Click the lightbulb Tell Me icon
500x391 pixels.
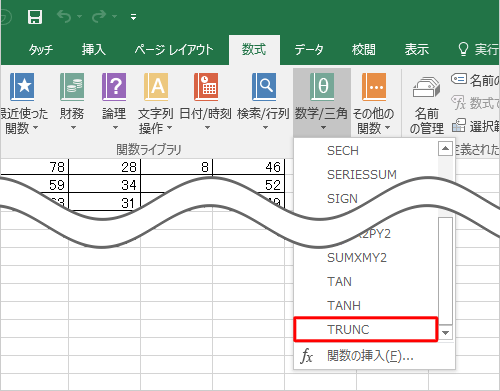tap(463, 49)
